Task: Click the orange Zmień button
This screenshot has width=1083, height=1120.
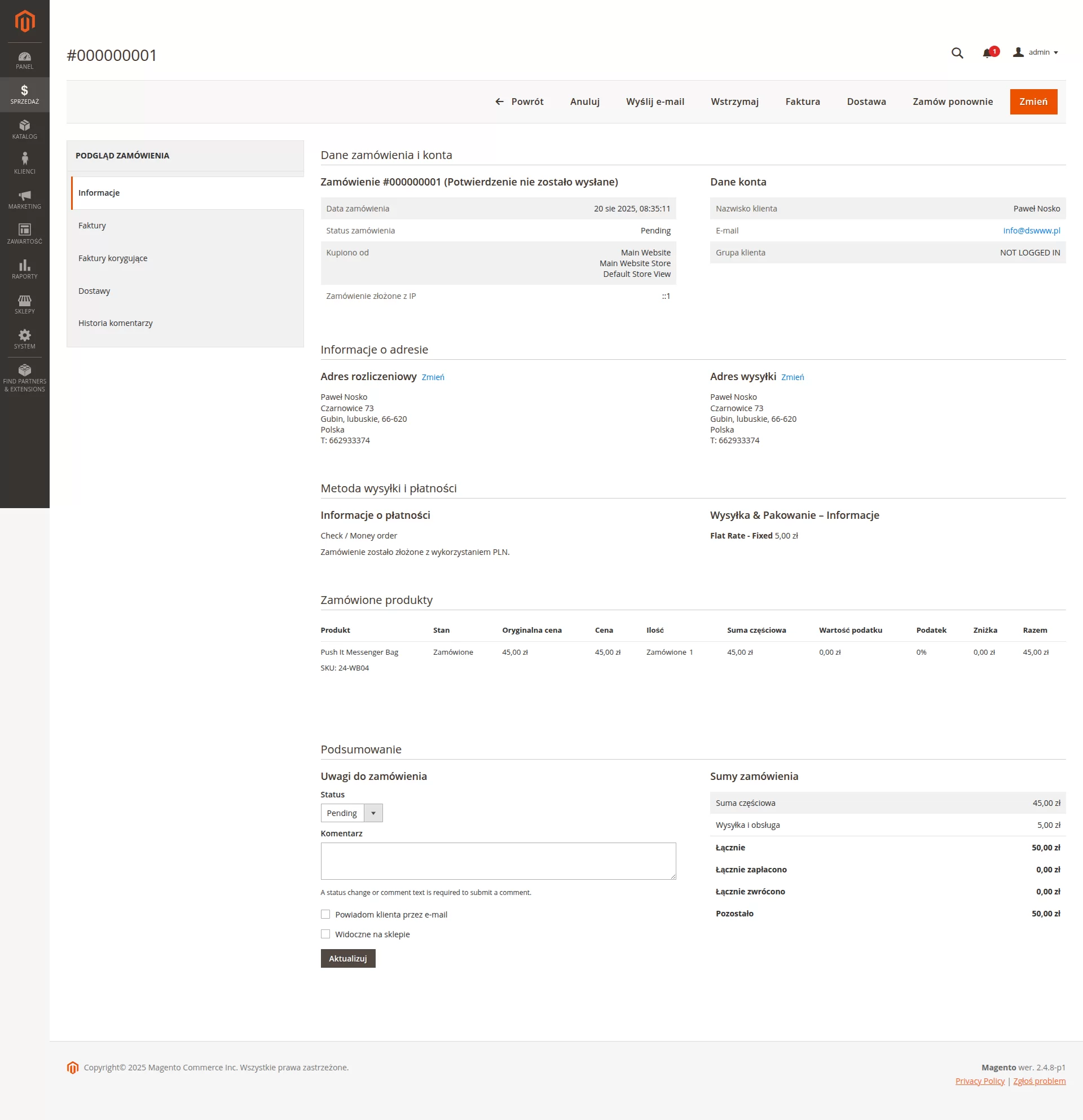Action: pyautogui.click(x=1033, y=102)
